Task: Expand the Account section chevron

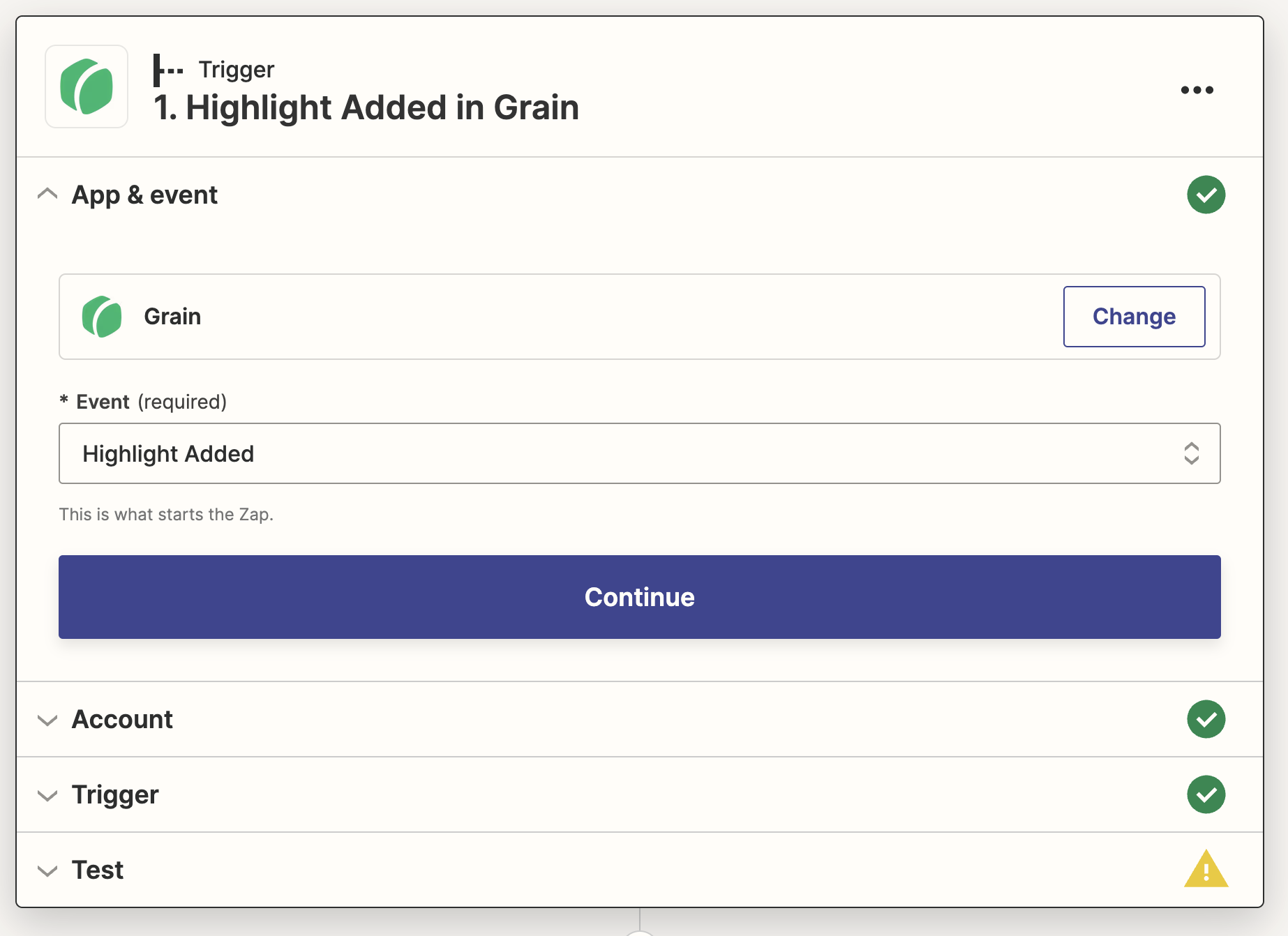Action: [x=47, y=720]
